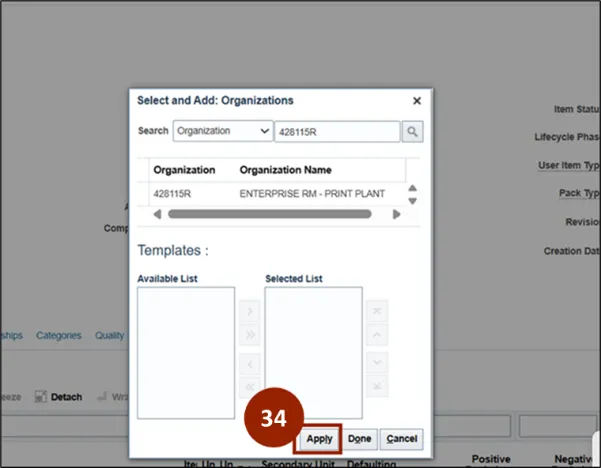Close the Select and Add Organizations dialog
Image resolution: width=601 pixels, height=468 pixels.
pyautogui.click(x=417, y=101)
